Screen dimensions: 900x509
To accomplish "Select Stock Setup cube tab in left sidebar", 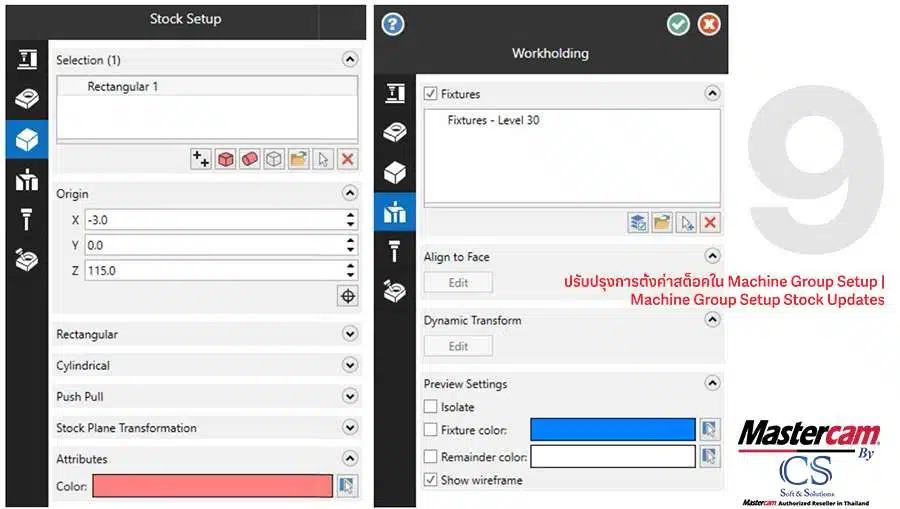I will point(27,139).
